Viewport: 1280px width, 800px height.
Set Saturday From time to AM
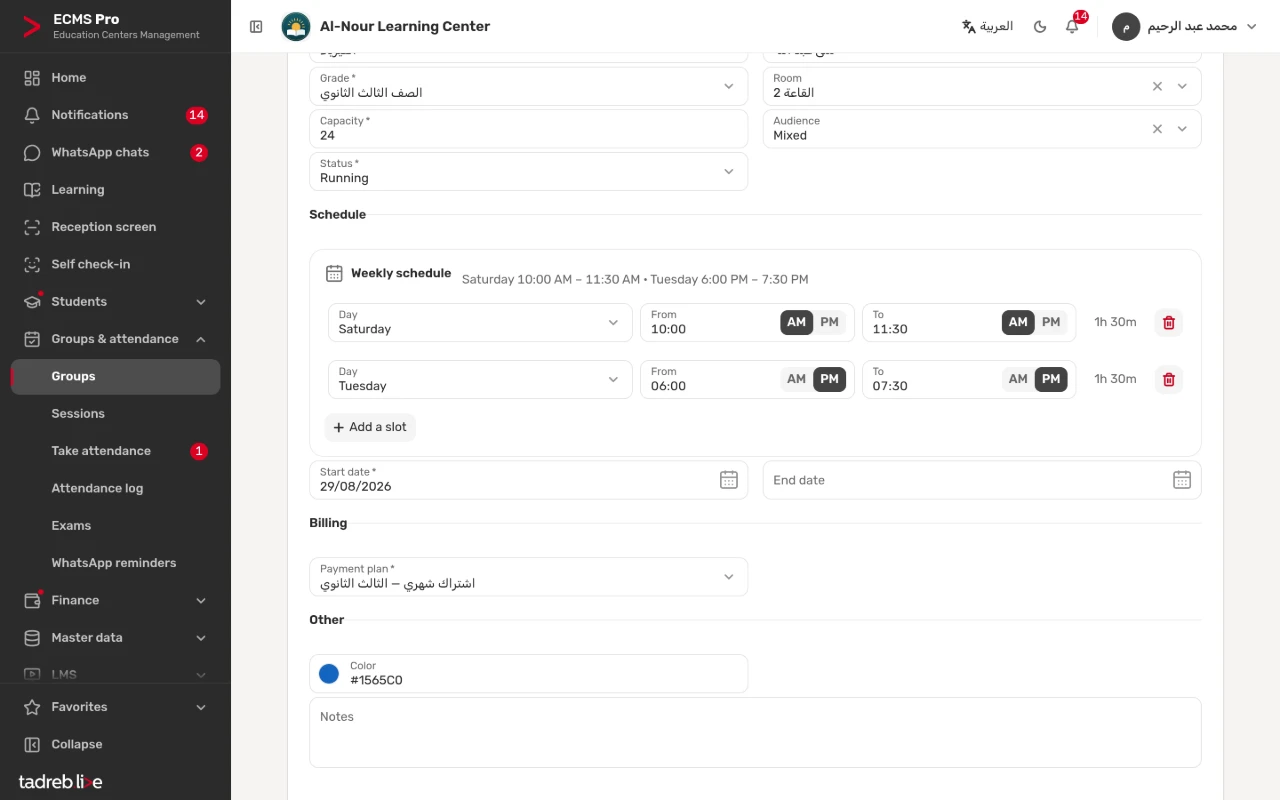[796, 322]
